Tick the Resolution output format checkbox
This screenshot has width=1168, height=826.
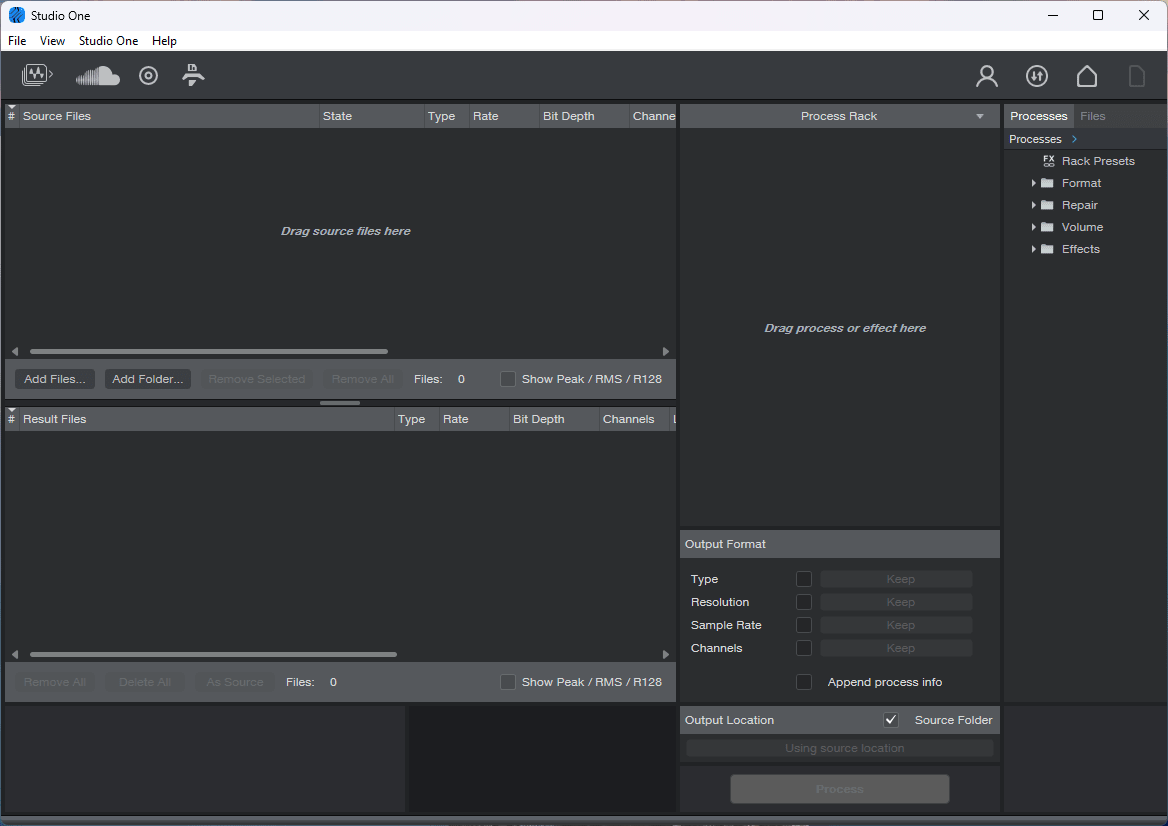[804, 602]
